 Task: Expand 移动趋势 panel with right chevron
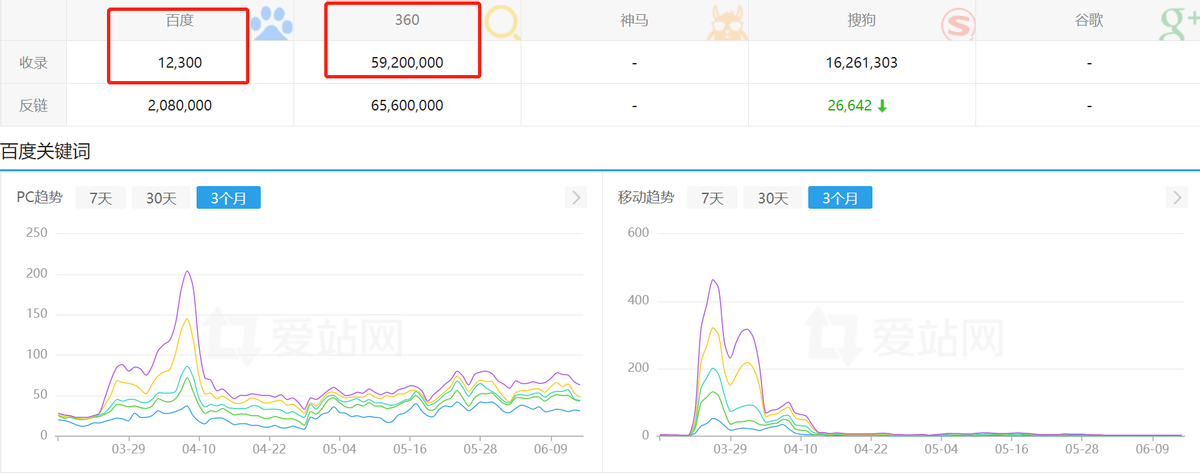(x=1177, y=197)
